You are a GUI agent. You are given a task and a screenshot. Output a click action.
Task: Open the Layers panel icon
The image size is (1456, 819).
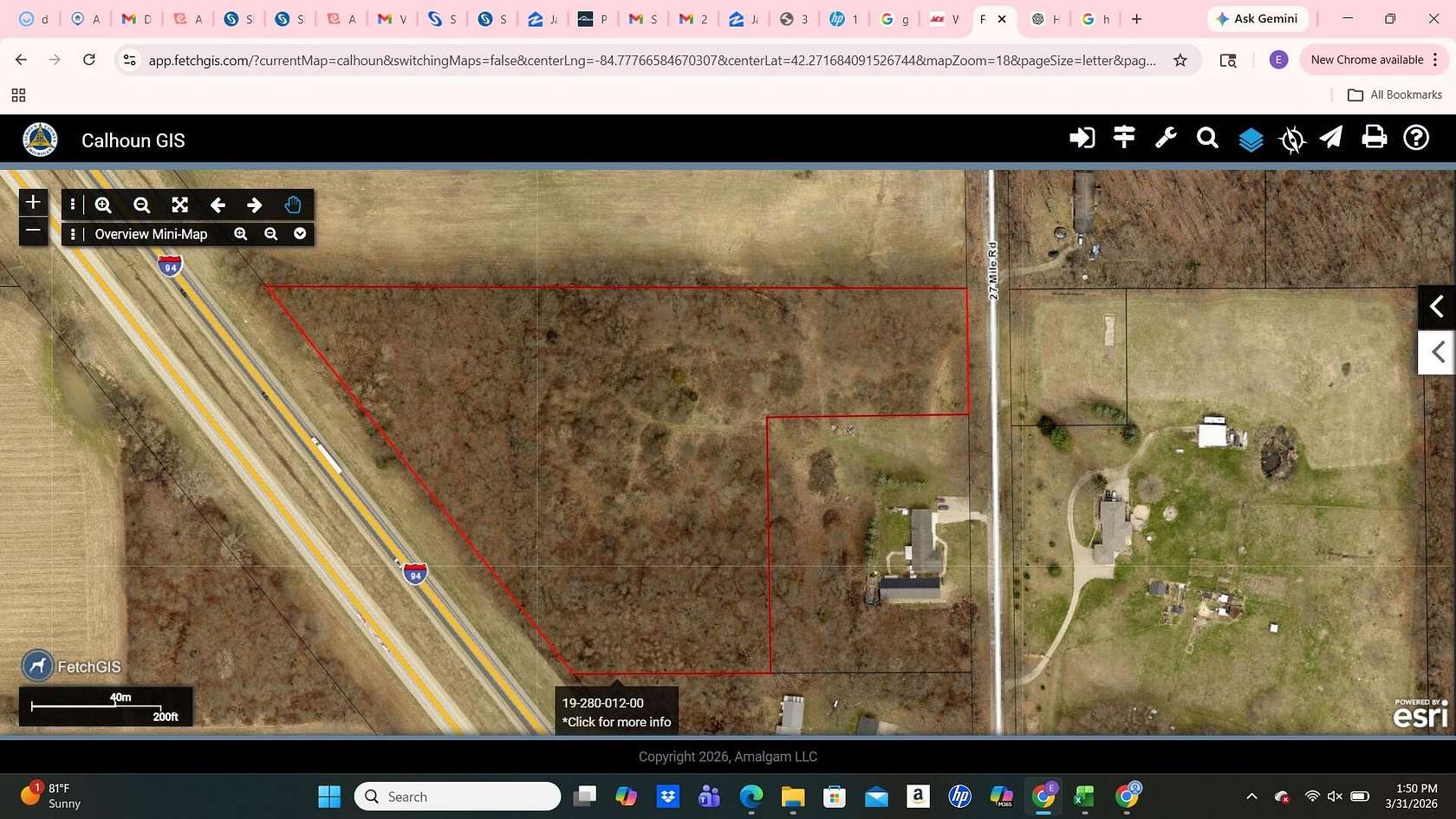point(1251,139)
